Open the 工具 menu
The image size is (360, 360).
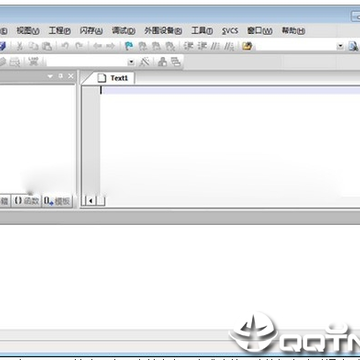(x=202, y=31)
